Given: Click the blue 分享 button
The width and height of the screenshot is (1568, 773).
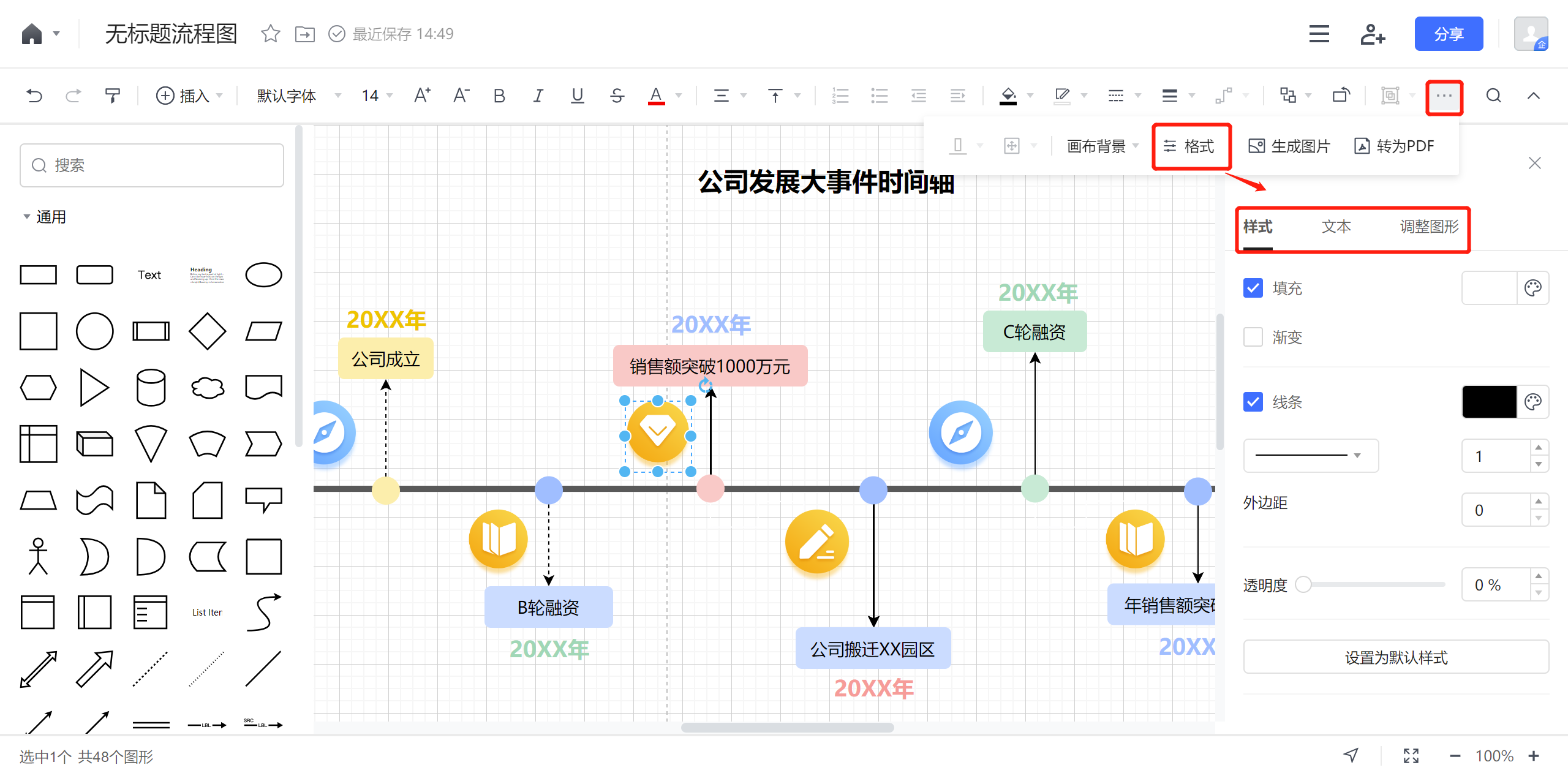Looking at the screenshot, I should [x=1449, y=34].
